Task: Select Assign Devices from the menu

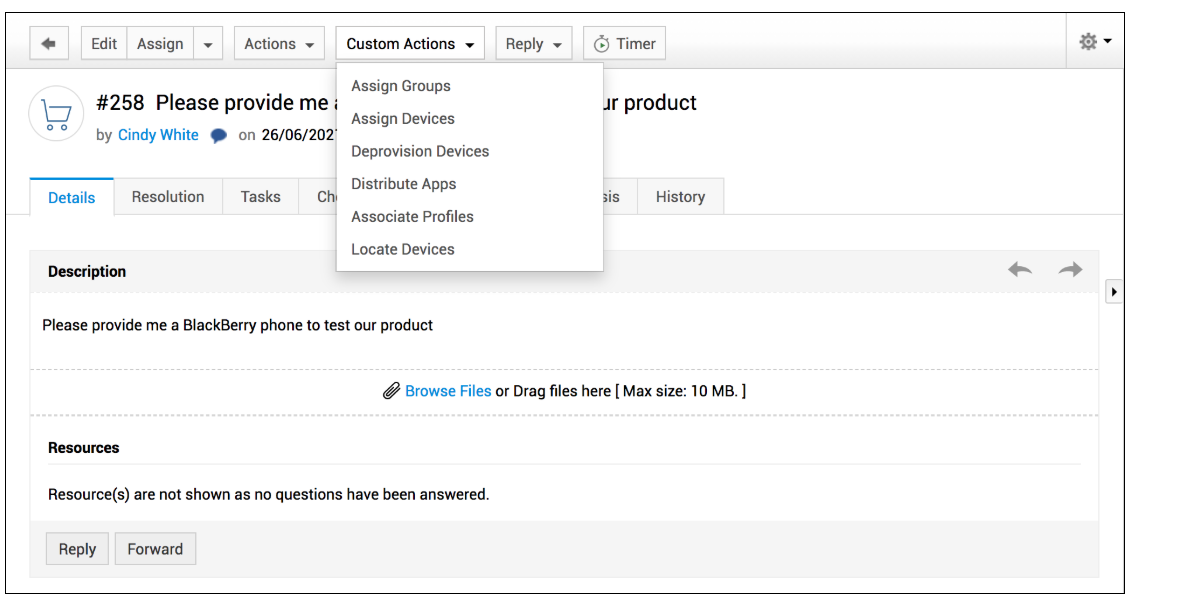Action: (x=403, y=119)
